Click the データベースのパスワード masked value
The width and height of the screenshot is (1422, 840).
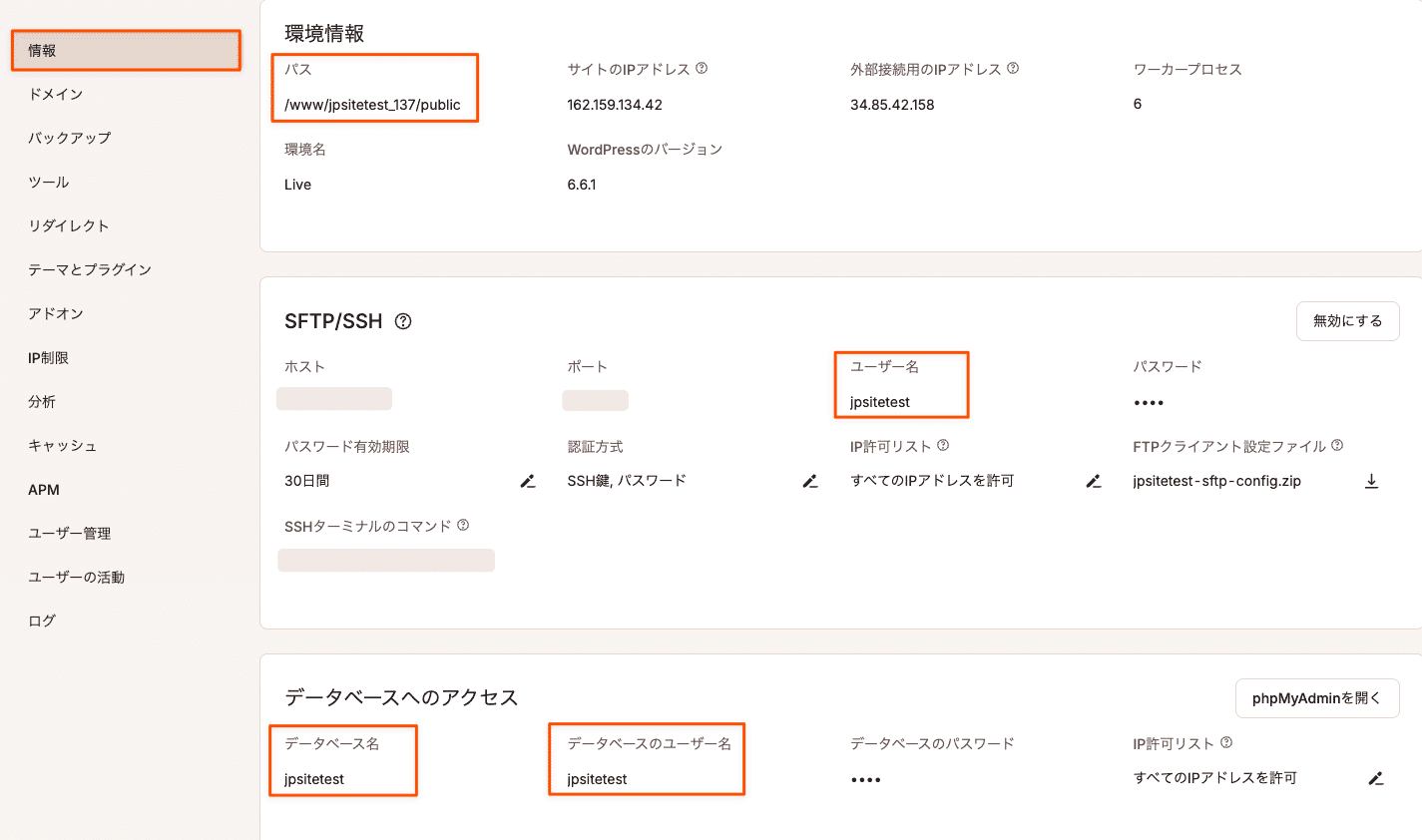point(865,780)
